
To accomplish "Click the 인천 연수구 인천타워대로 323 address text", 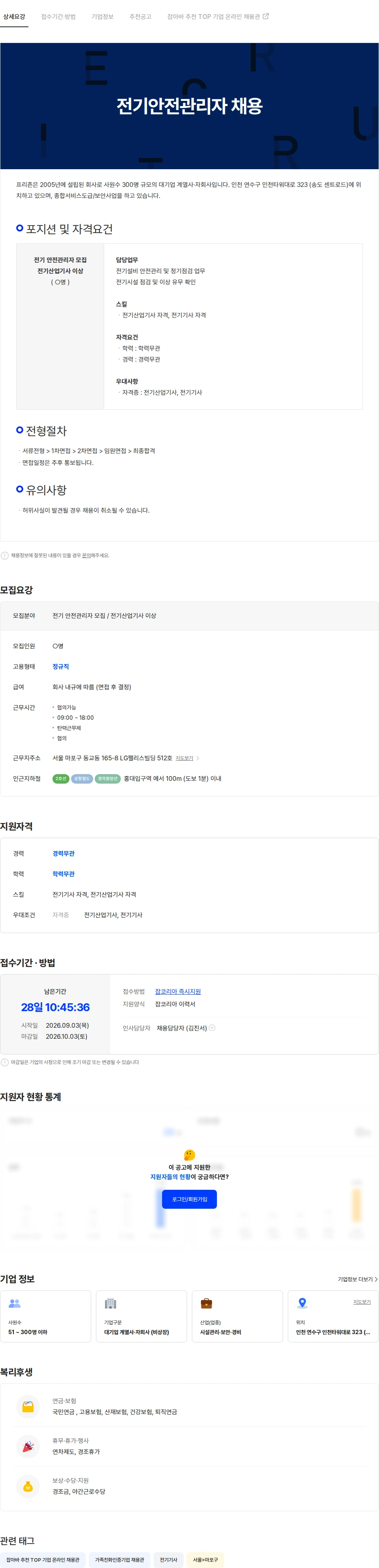I will pos(333,1332).
